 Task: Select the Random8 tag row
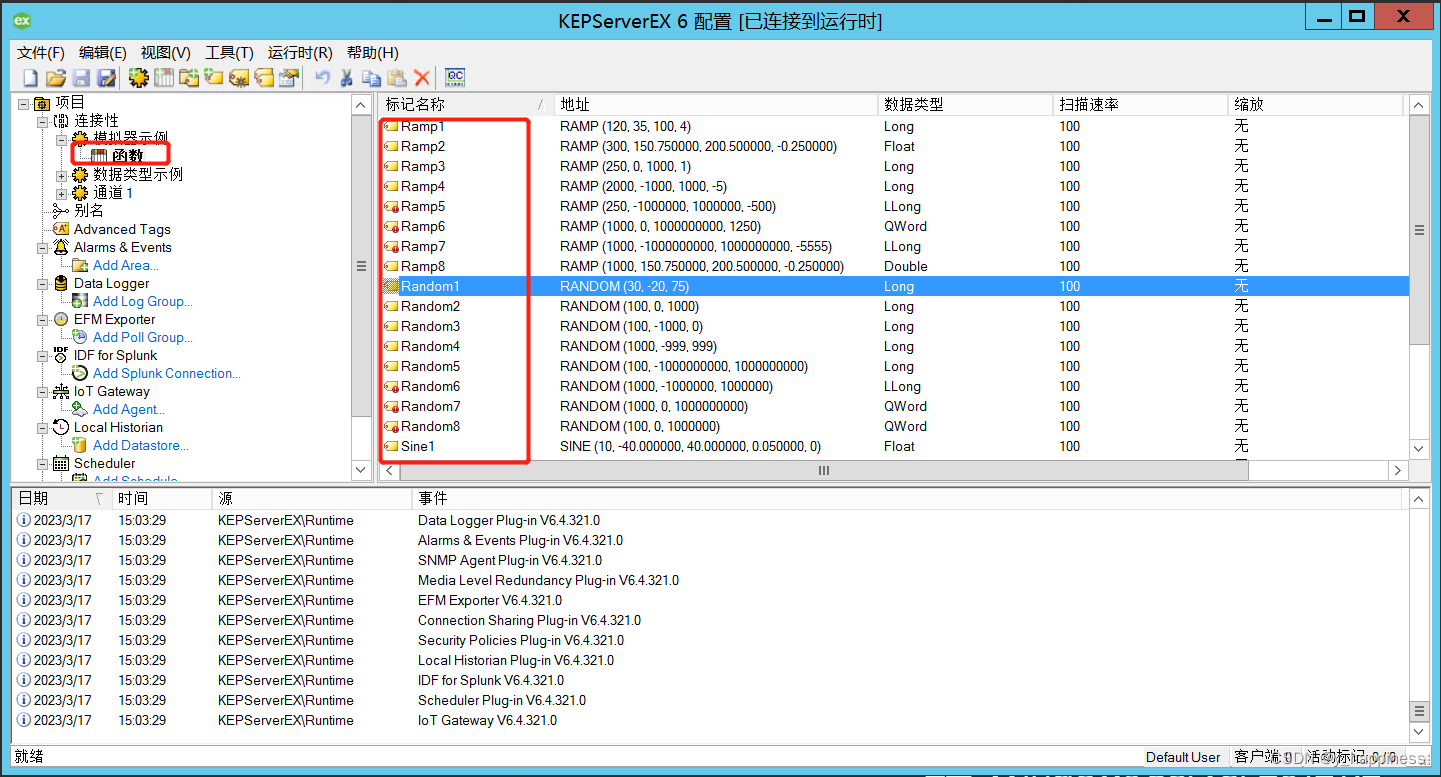pyautogui.click(x=895, y=426)
